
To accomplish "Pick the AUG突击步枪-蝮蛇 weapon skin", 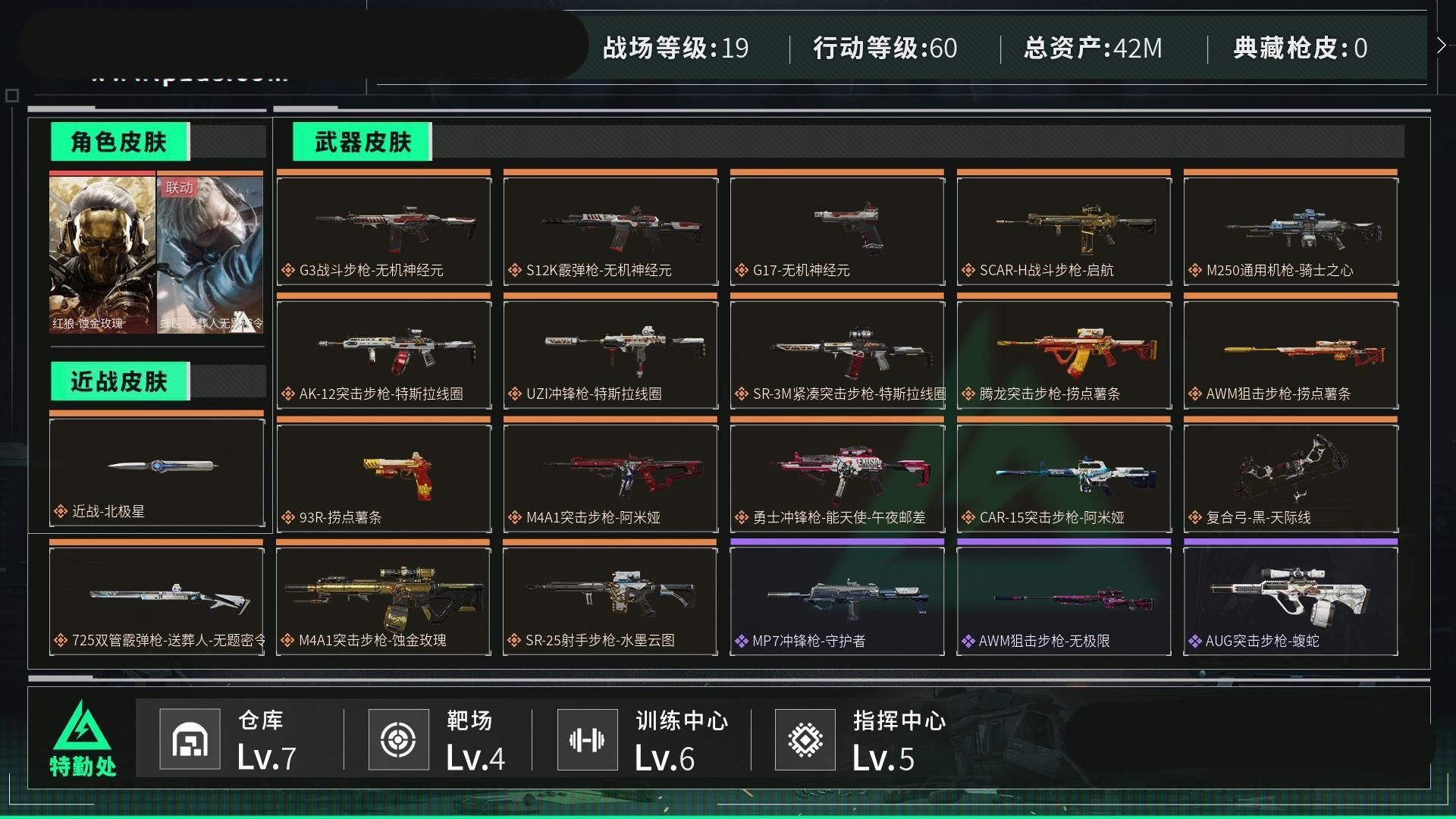I will (x=1291, y=601).
